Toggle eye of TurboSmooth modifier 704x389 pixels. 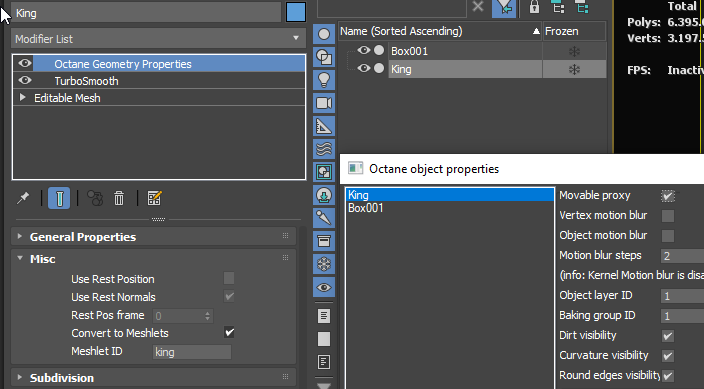[25, 80]
